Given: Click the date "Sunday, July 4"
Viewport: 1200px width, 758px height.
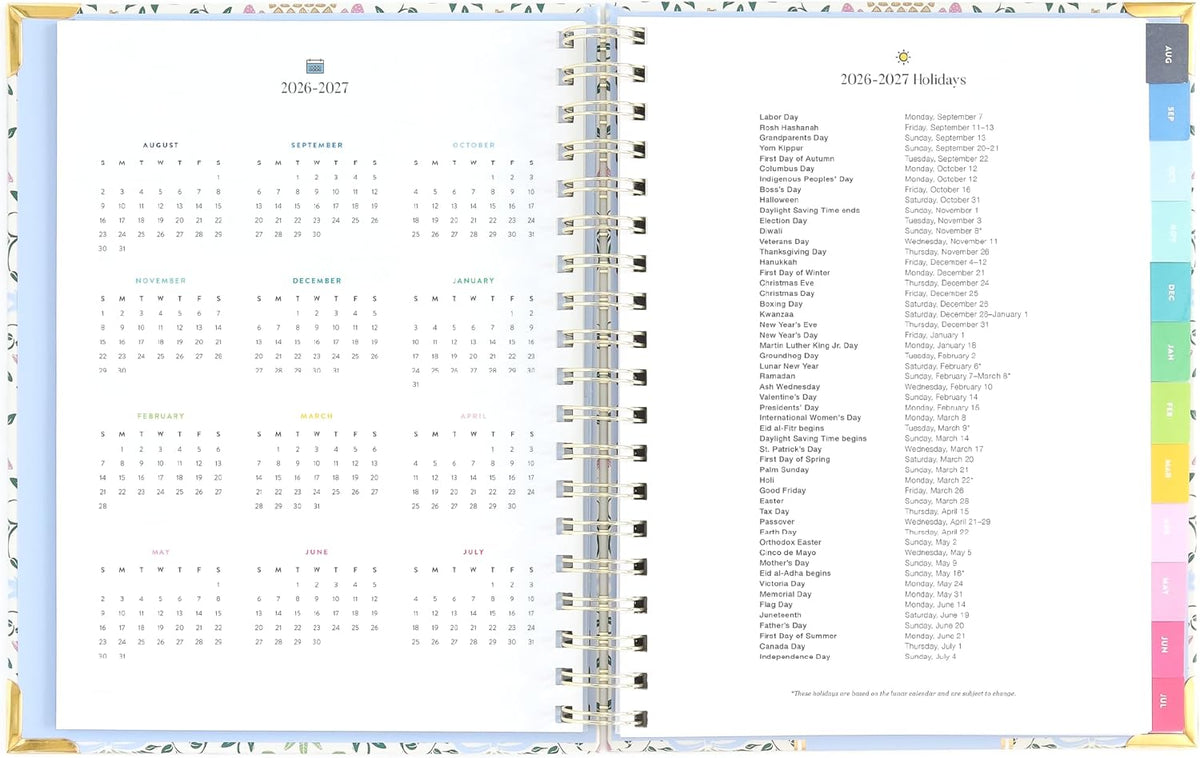Looking at the screenshot, I should pos(931,657).
